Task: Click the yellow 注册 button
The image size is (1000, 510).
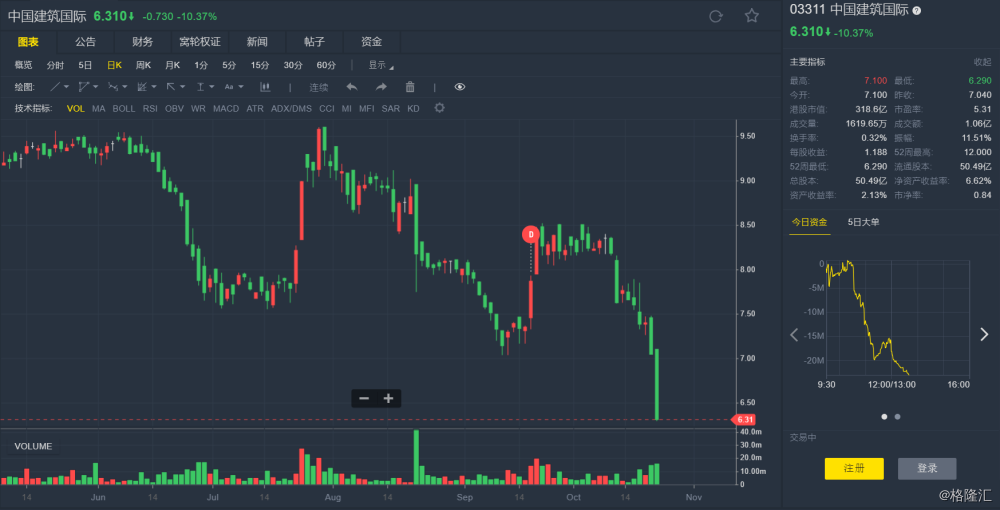Action: (x=854, y=469)
